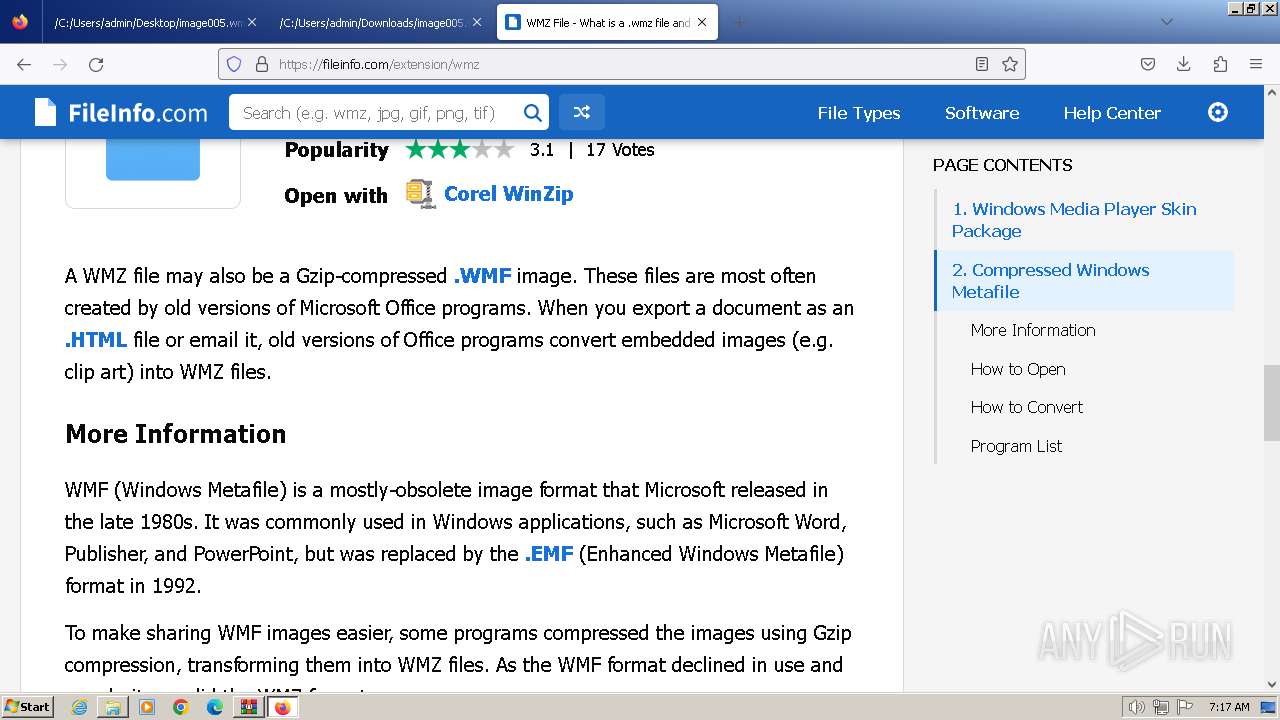This screenshot has width=1280, height=720.
Task: Click the random file type shuffle button
Action: [x=581, y=113]
